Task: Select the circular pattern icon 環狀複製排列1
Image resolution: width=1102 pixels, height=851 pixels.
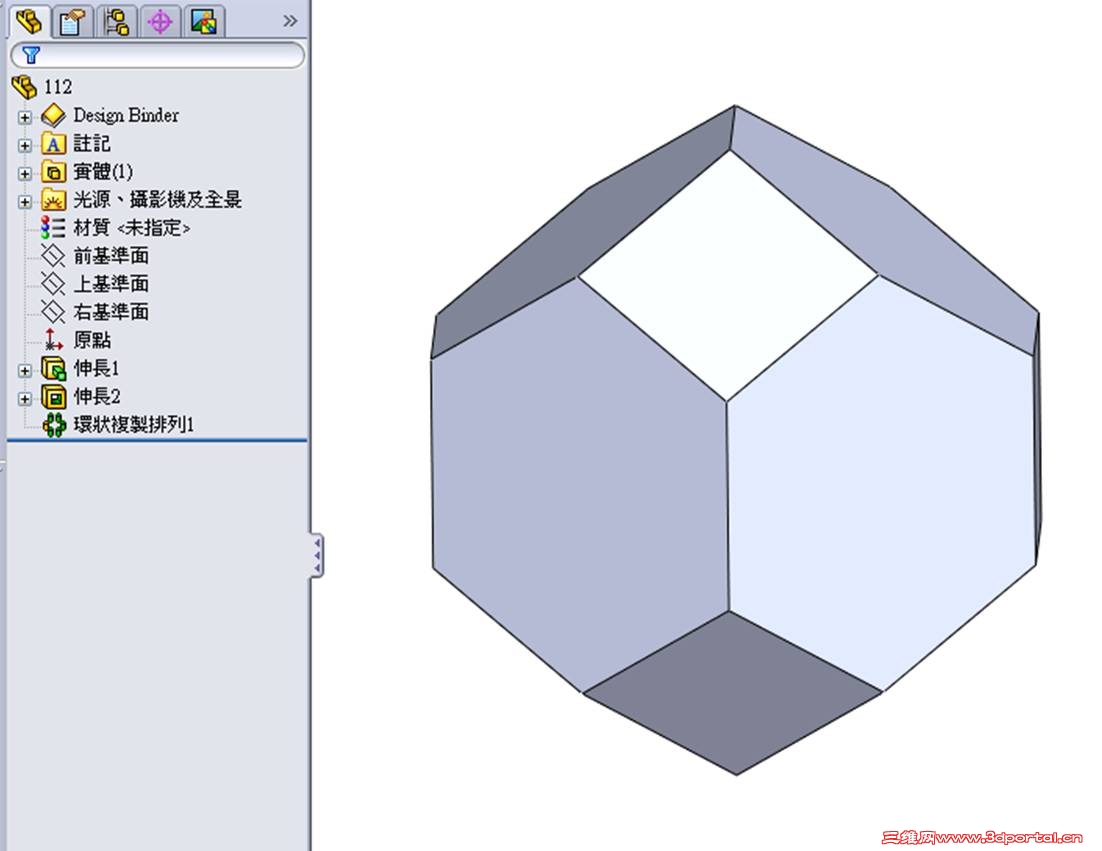Action: click(54, 424)
